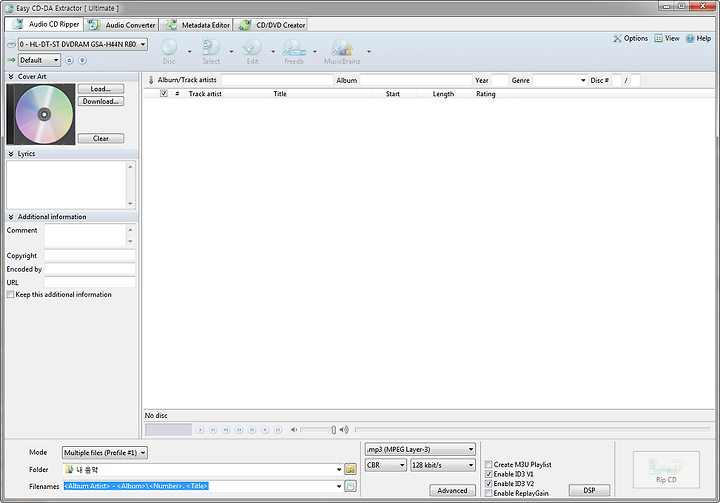Screen dimensions: 720x503
Task: Load the disc tray button
Action: click(82, 60)
